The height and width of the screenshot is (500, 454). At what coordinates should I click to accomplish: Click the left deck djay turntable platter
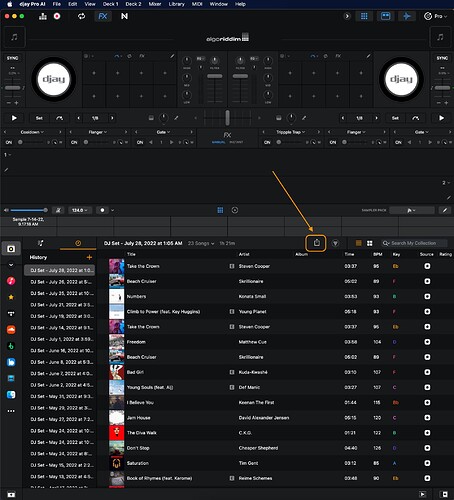53,79
